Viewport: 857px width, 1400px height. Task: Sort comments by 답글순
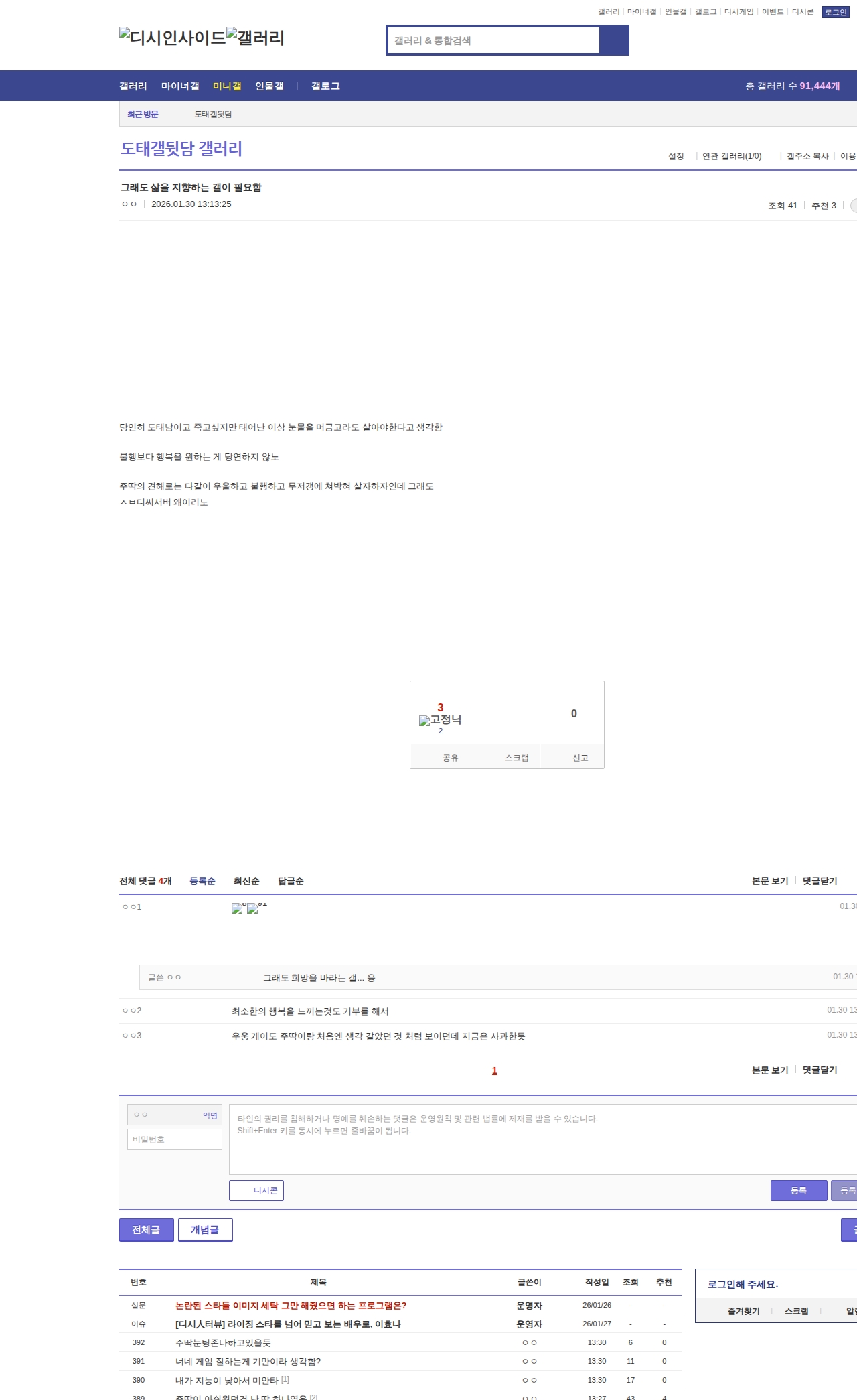click(291, 881)
